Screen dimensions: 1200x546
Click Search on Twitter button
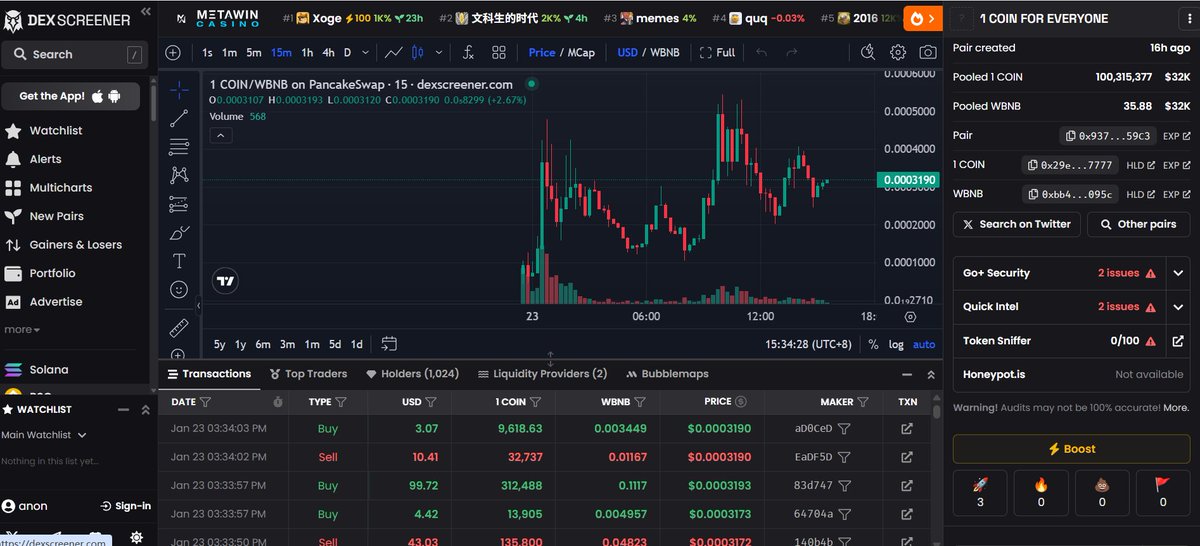[1016, 224]
